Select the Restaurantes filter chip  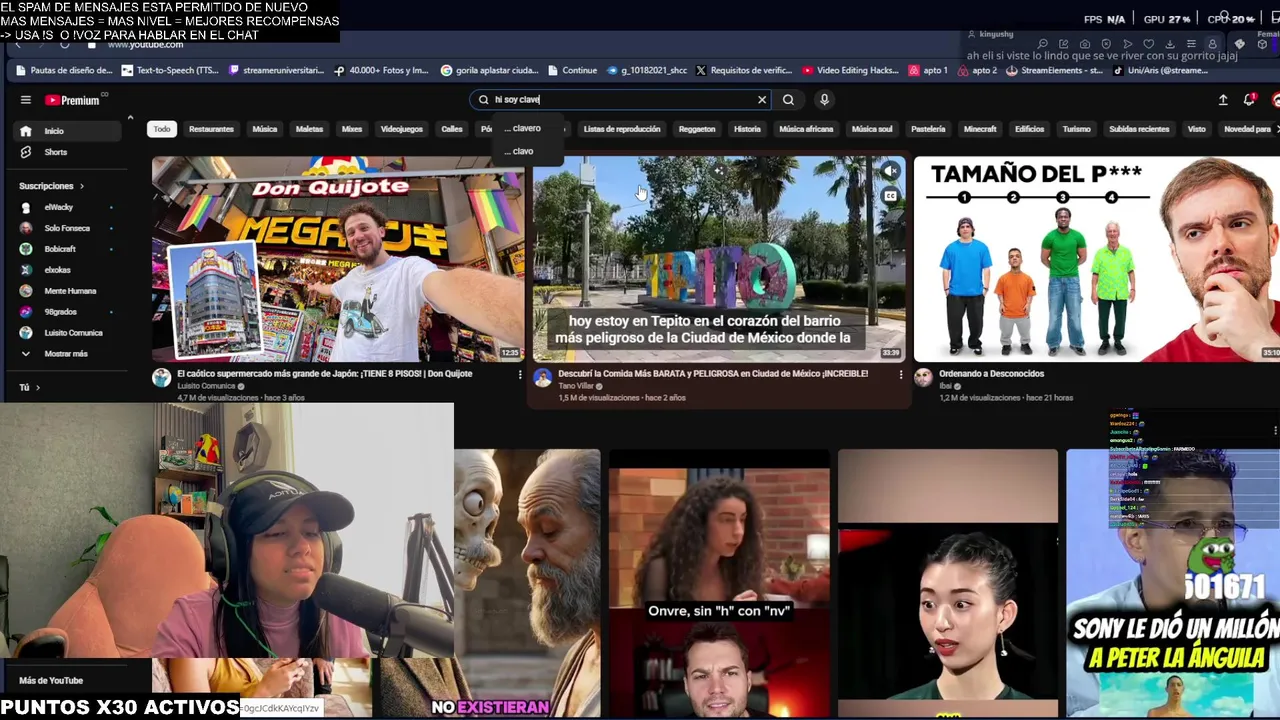211,129
